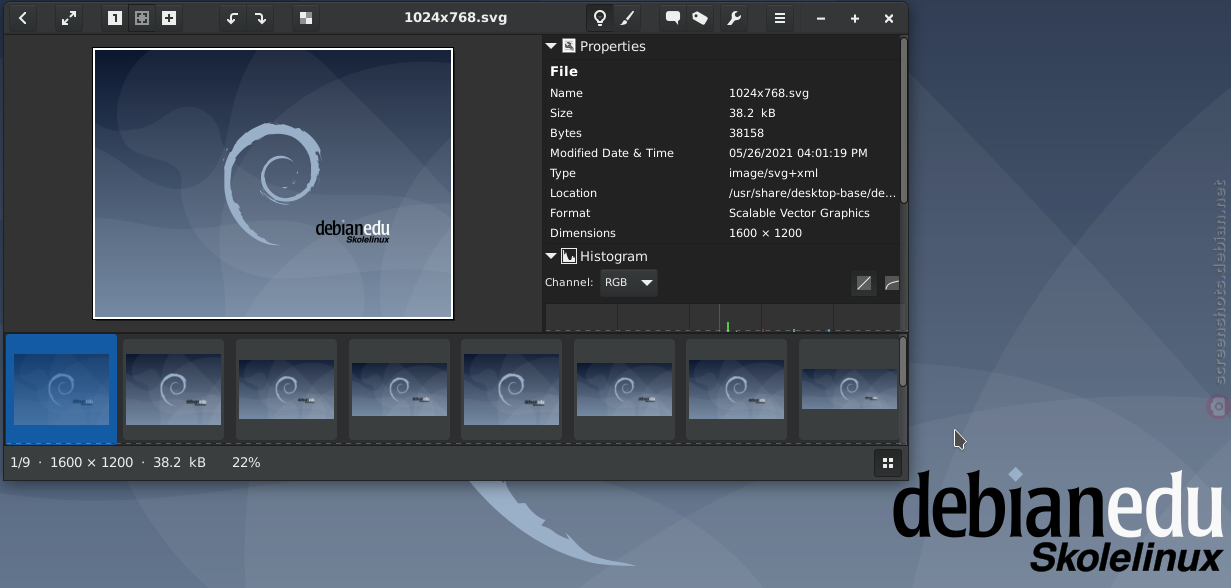The width and height of the screenshot is (1231, 588).
Task: Select the fourth thumbnail in filmstrip
Action: [399, 389]
